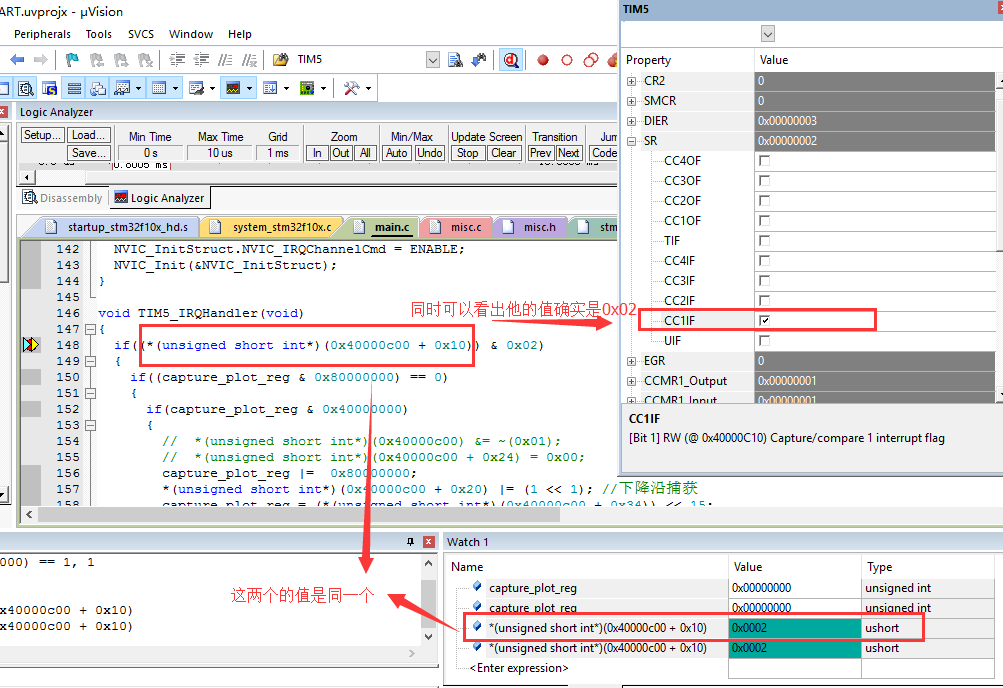Open the Registers window toolbar icon
The image size is (1003, 688).
coord(74,88)
